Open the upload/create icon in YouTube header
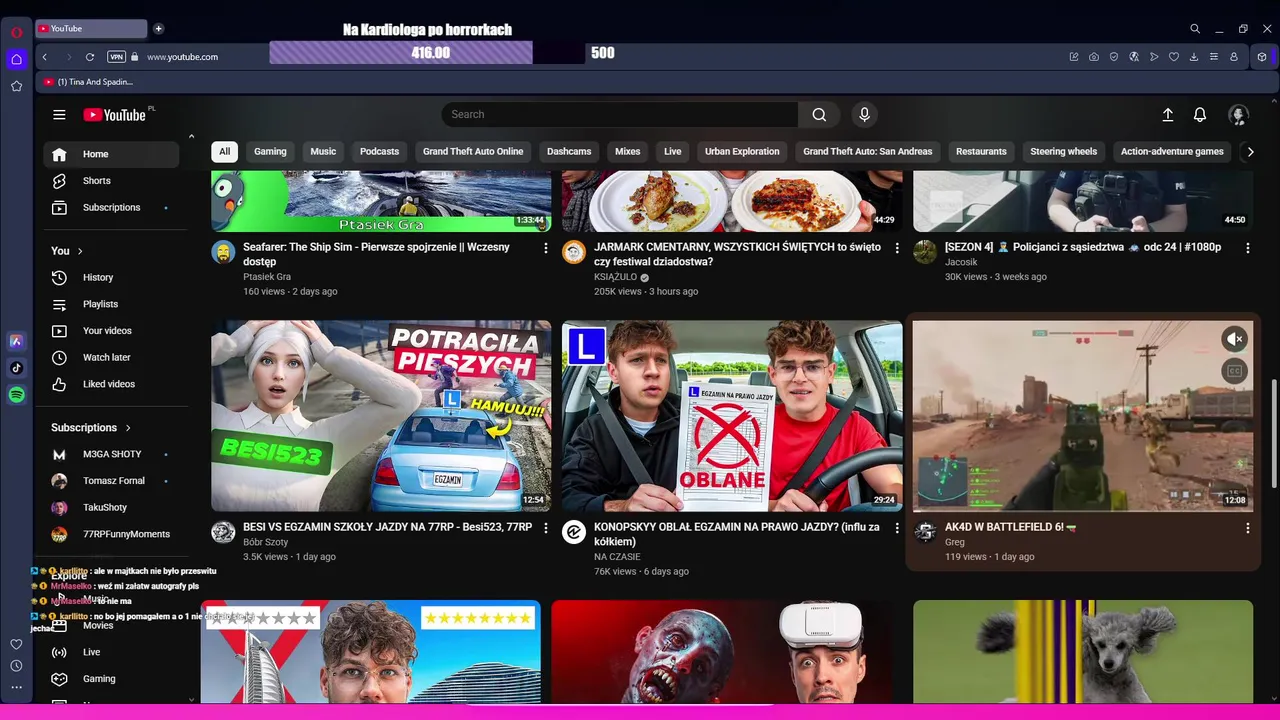This screenshot has height=720, width=1280. (1167, 115)
